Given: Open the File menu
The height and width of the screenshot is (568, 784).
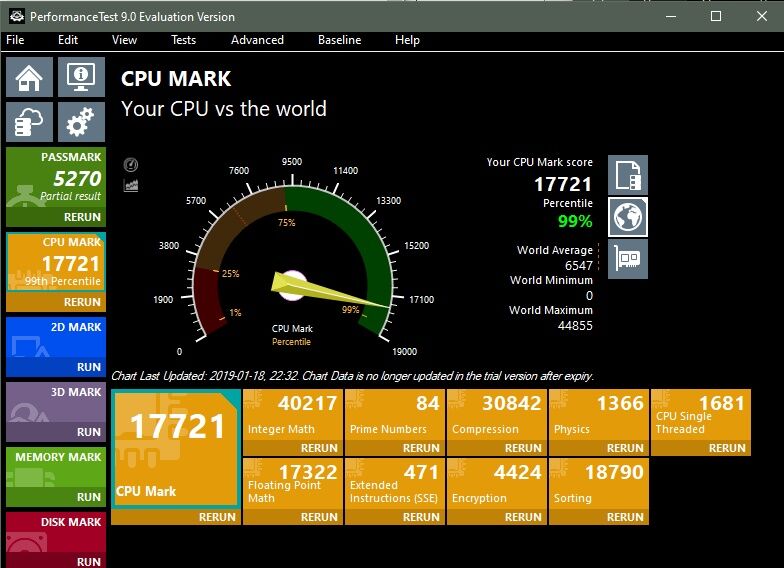Looking at the screenshot, I should [15, 40].
